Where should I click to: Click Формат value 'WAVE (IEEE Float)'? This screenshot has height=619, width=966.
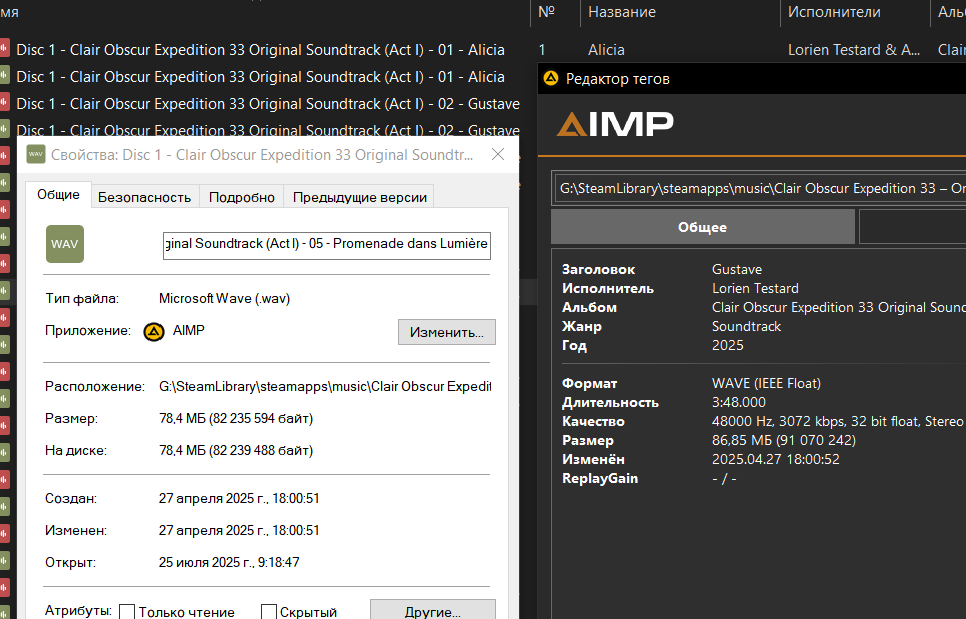pyautogui.click(x=766, y=383)
